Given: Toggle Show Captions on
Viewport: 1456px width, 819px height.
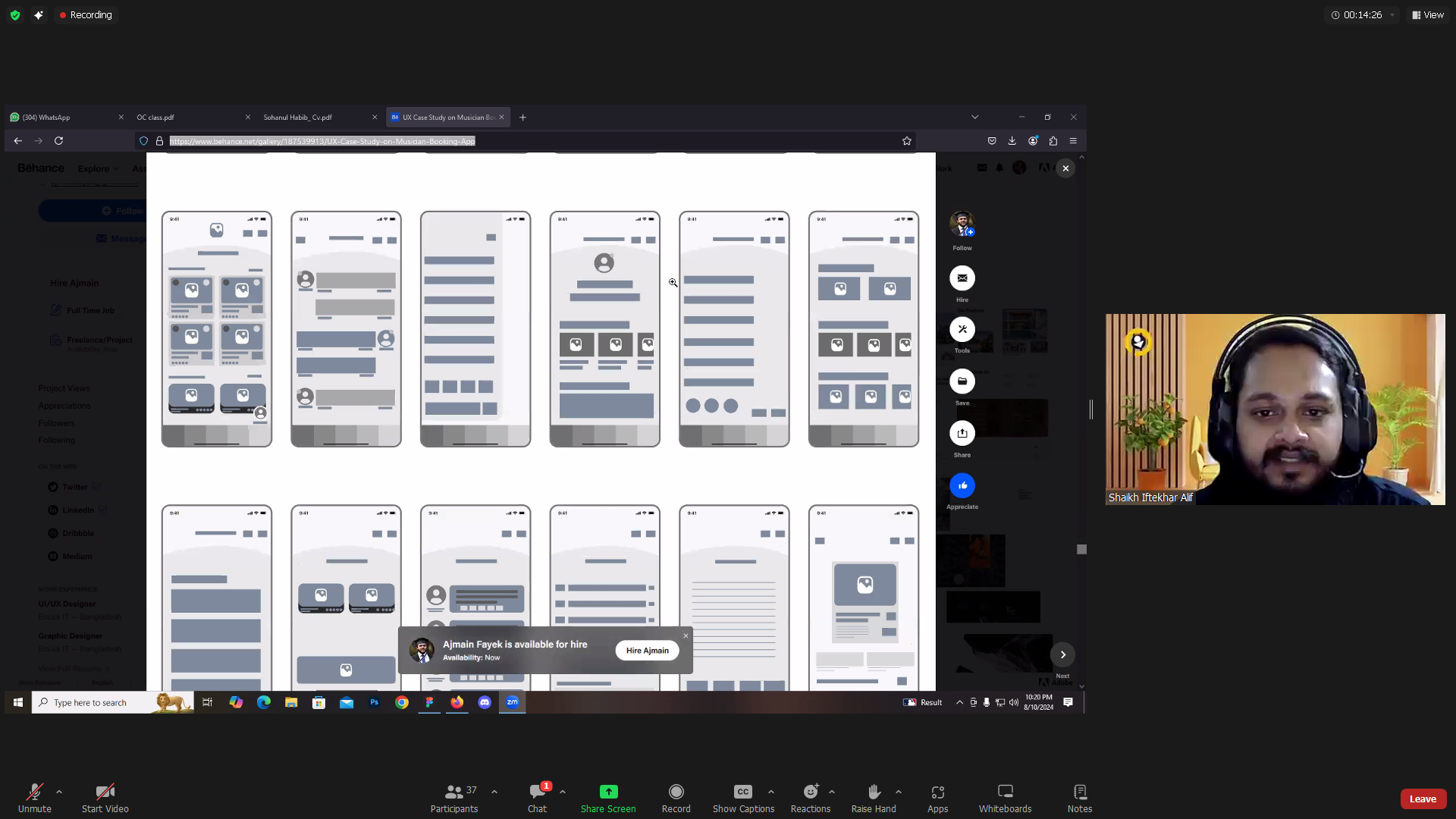Looking at the screenshot, I should [742, 792].
